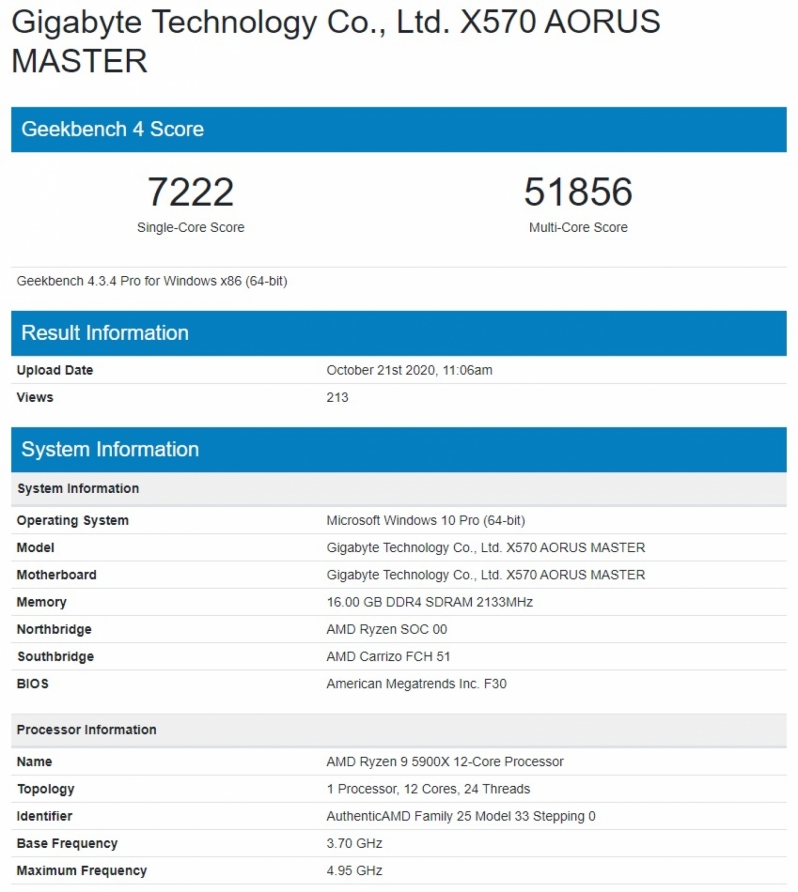The image size is (798, 892).
Task: Select the date October 21st 2020, 11:06am
Action: pos(409,370)
